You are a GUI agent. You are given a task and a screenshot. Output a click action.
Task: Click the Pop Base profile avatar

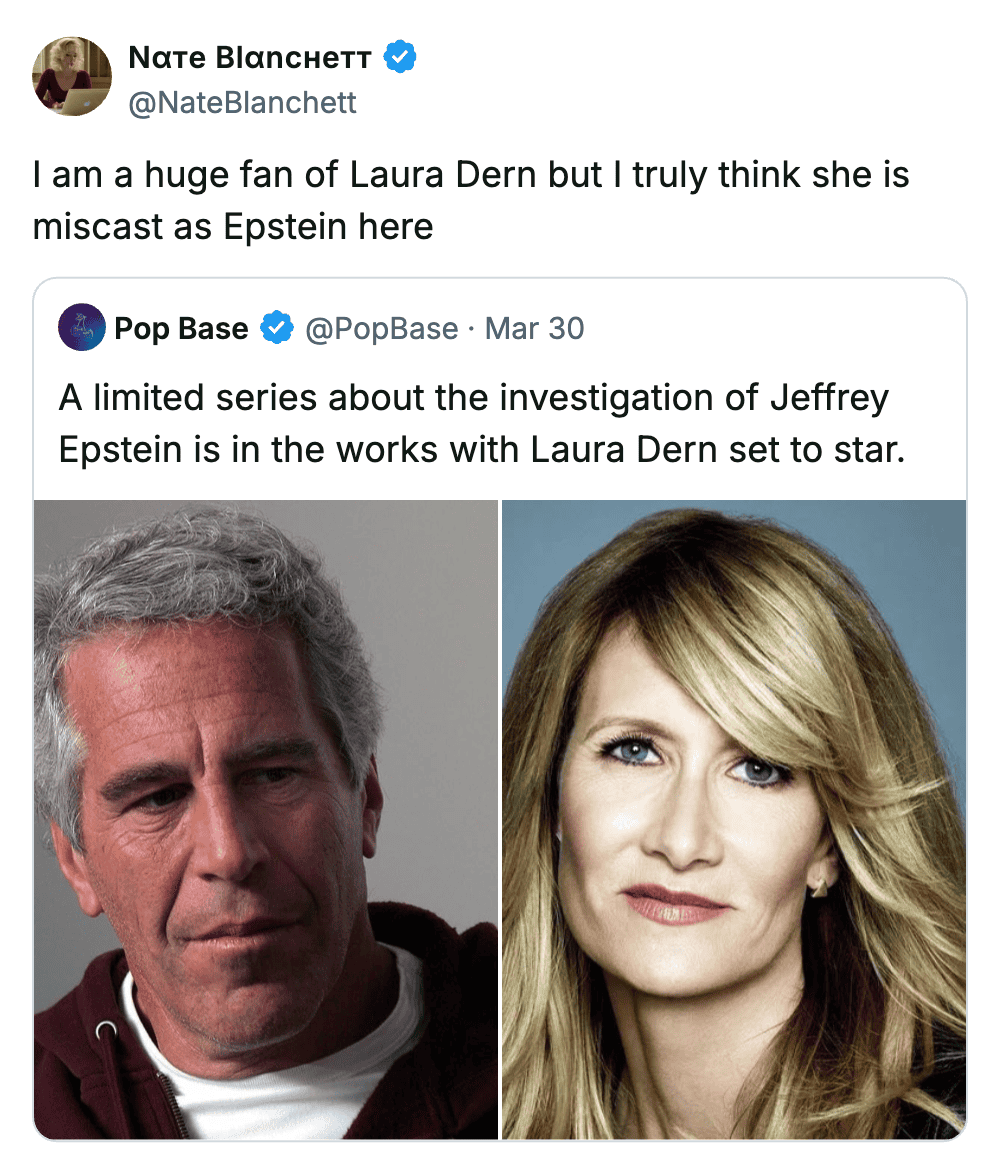tap(82, 327)
